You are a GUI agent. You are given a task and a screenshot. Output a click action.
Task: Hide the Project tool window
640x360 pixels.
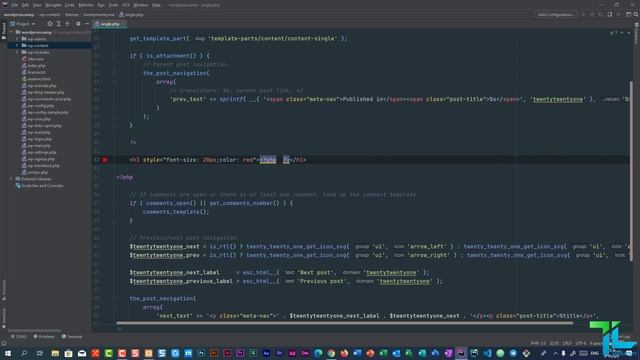click(87, 24)
